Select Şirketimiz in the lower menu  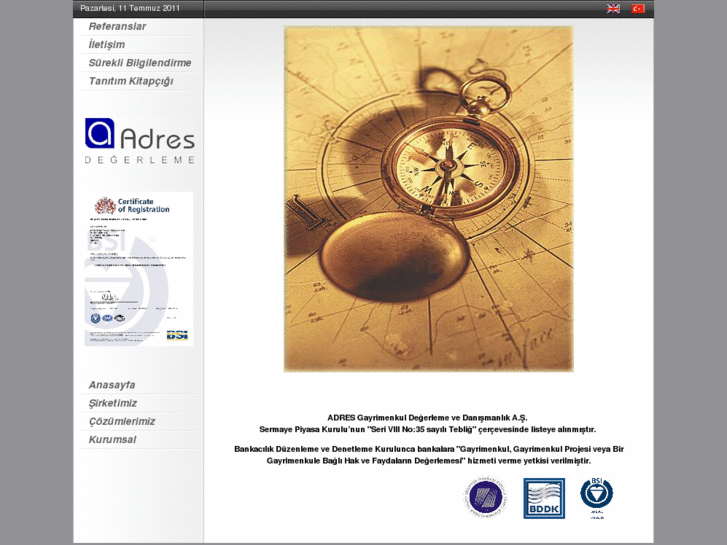(113, 403)
